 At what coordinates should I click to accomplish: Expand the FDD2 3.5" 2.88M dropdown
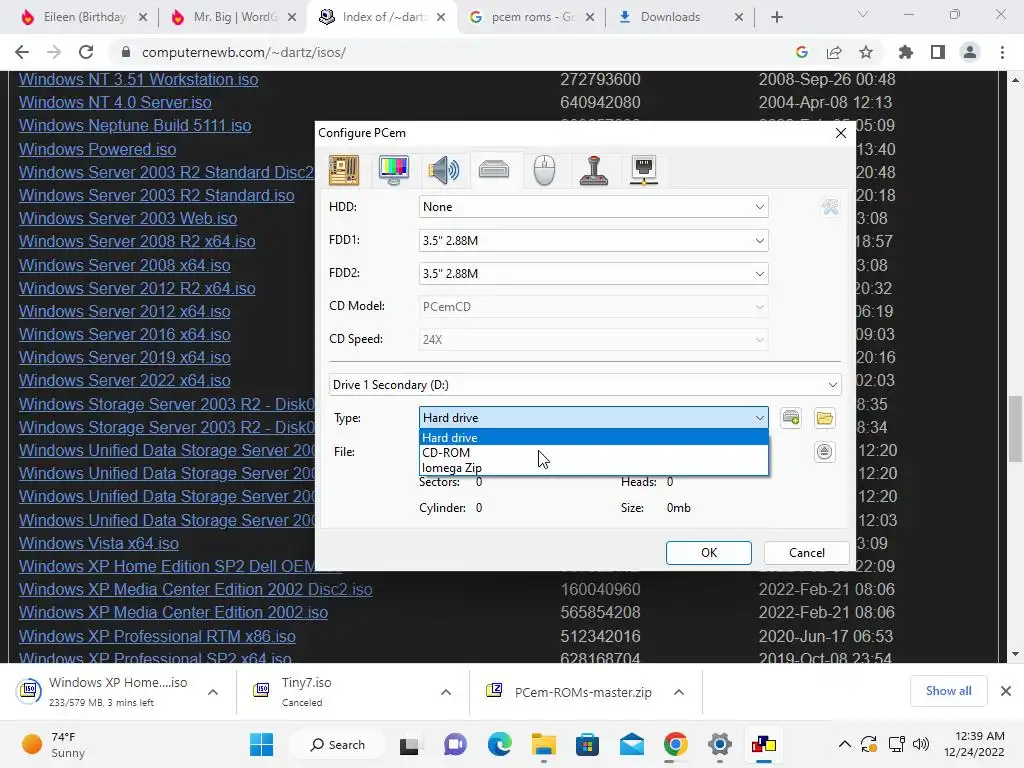593,274
